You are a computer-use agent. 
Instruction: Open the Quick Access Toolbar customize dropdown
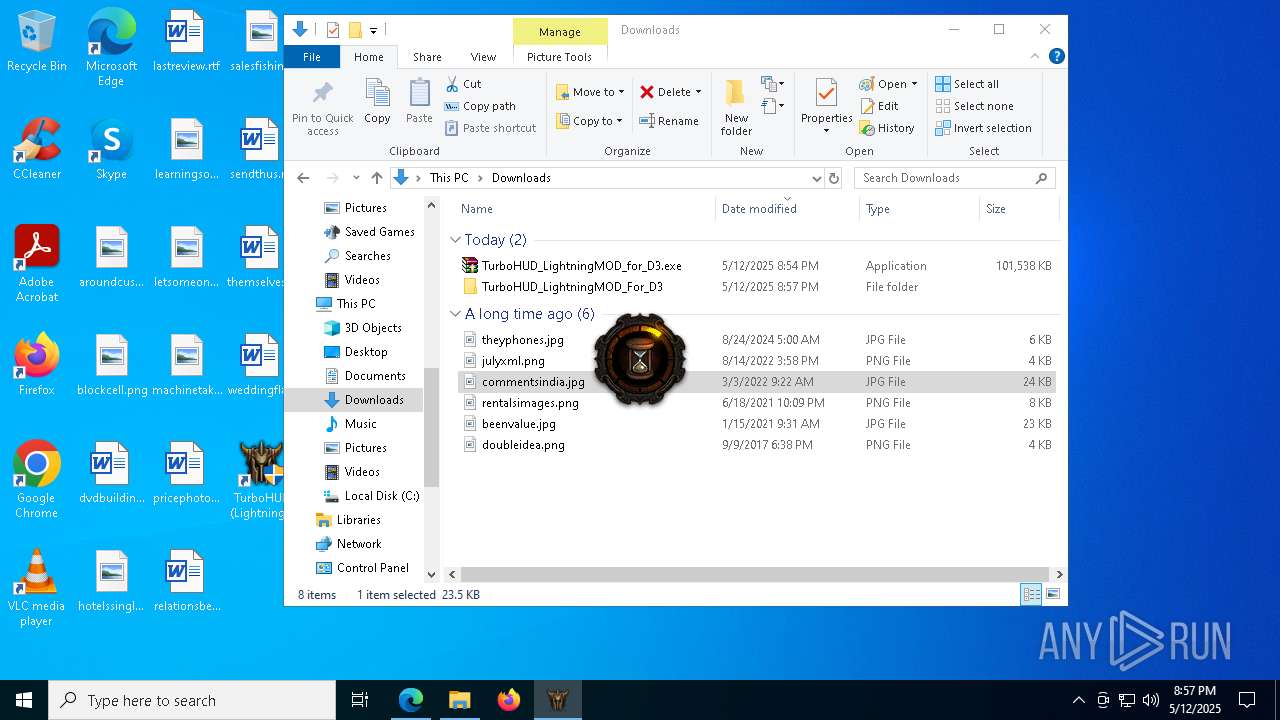click(373, 30)
